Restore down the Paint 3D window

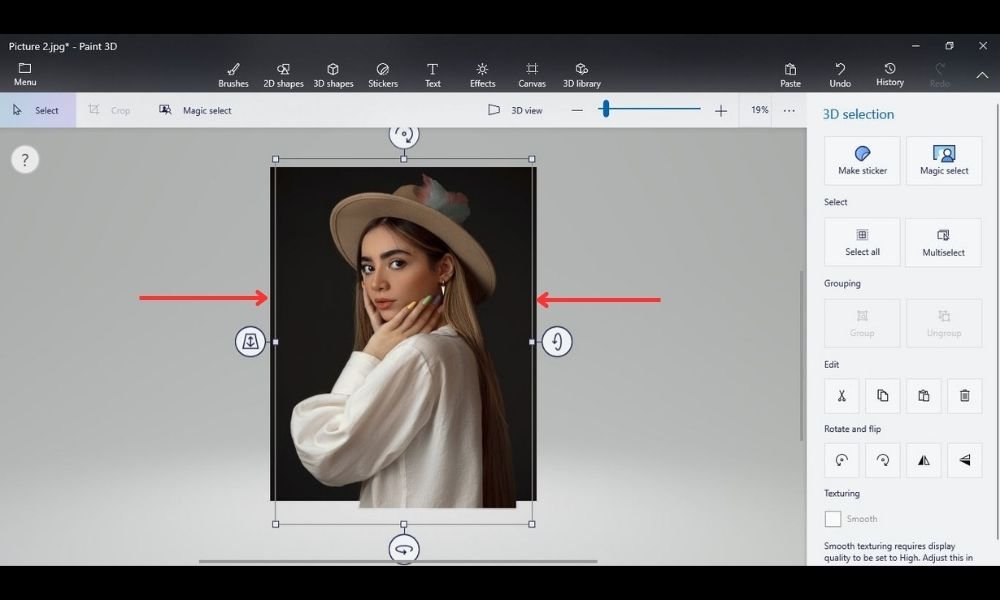coord(949,46)
